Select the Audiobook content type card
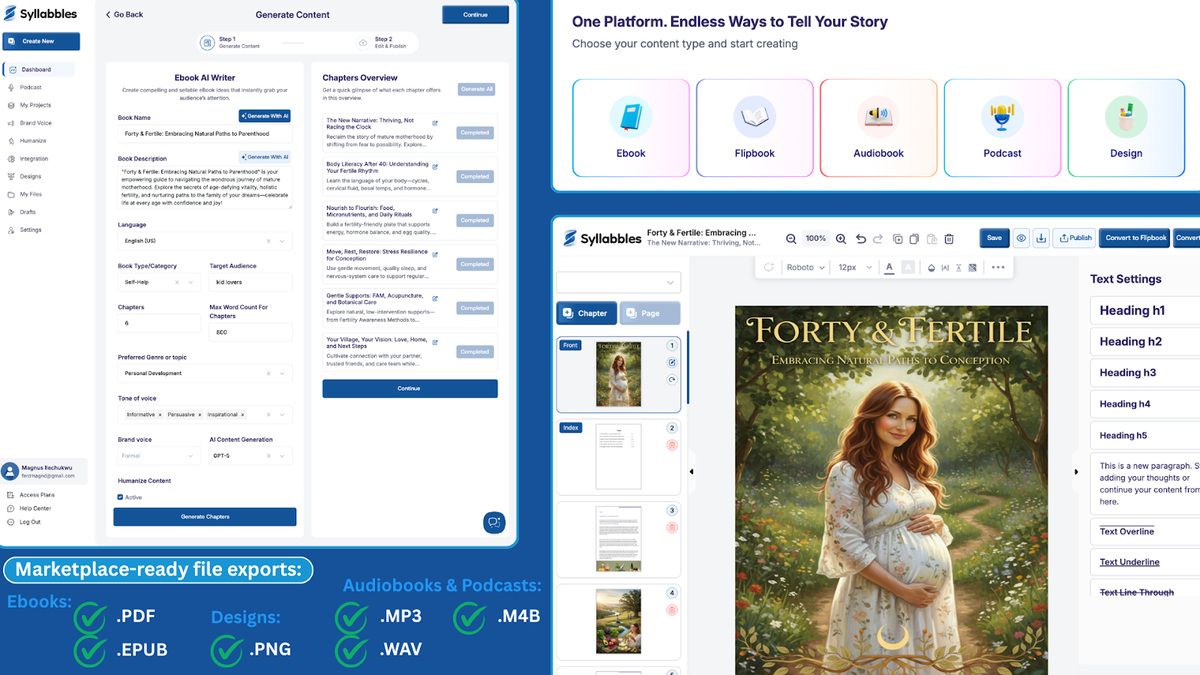Image resolution: width=1200 pixels, height=675 pixels. click(878, 127)
